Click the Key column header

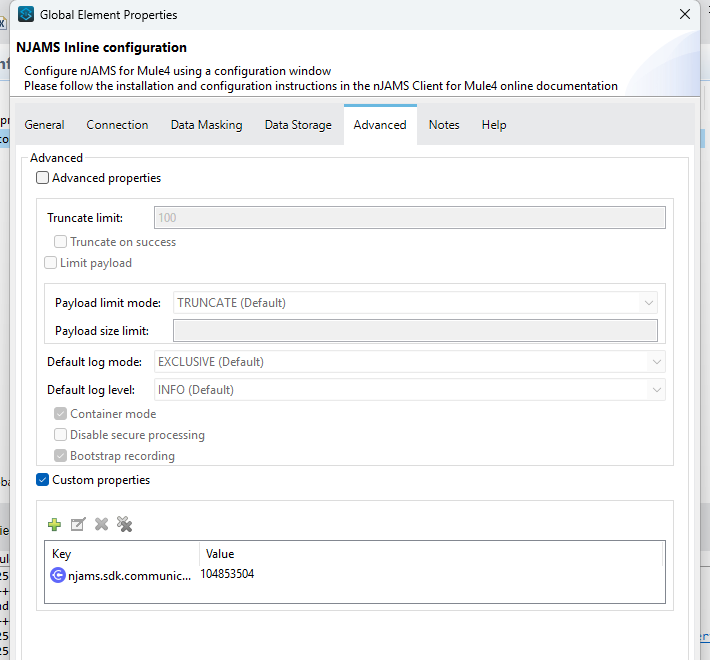pos(122,554)
